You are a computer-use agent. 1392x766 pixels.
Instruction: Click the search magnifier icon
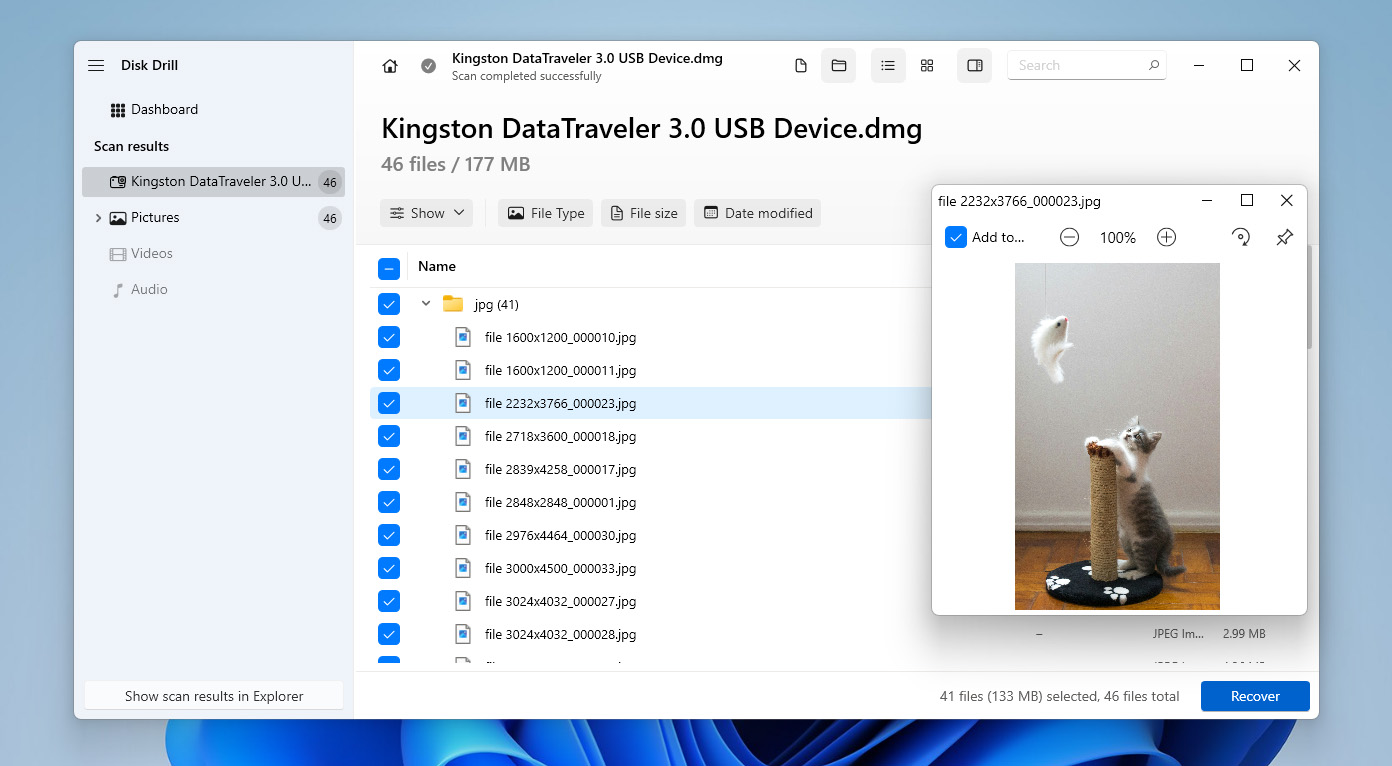1154,66
